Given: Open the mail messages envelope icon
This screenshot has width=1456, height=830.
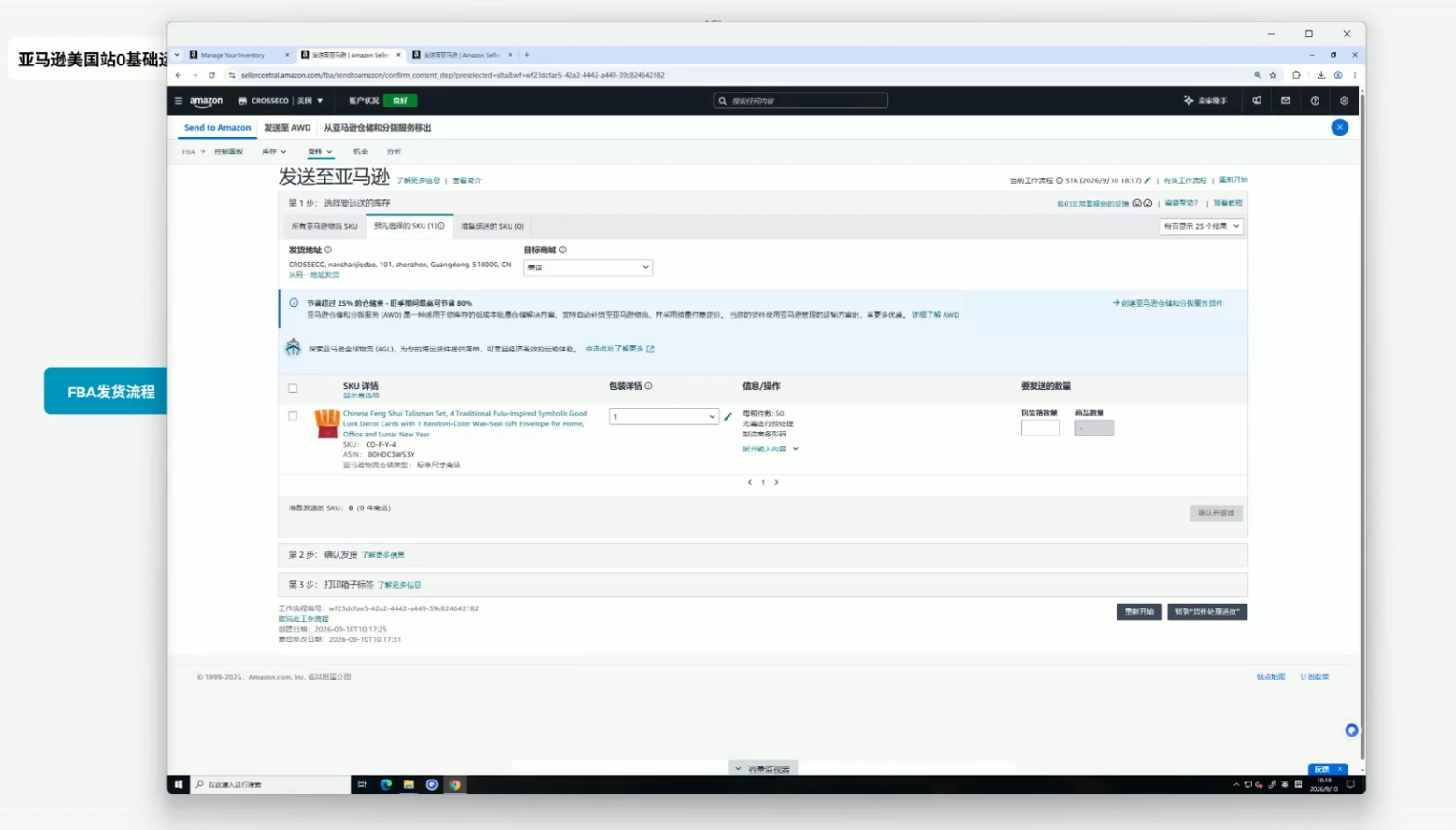Looking at the screenshot, I should (1286, 101).
